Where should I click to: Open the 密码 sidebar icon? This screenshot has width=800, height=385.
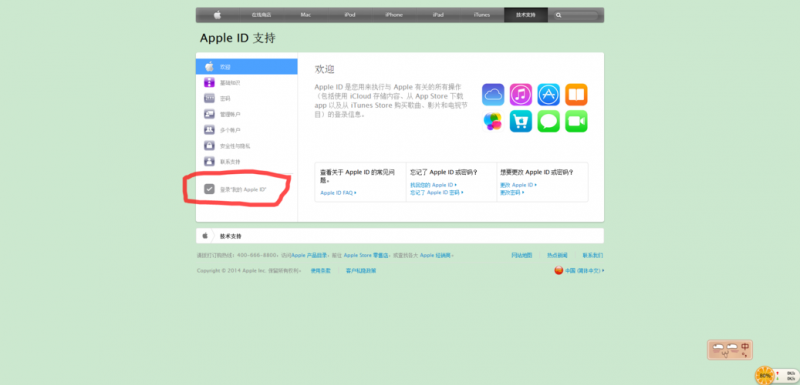click(209, 98)
